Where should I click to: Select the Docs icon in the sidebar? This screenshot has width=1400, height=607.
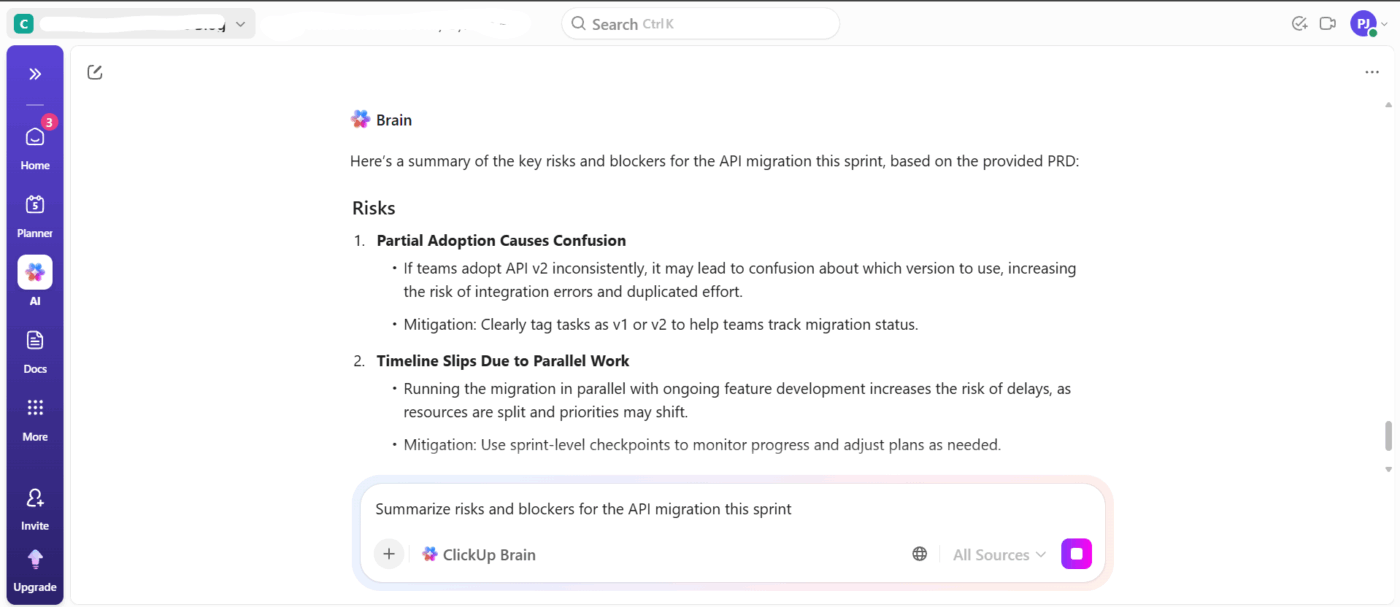click(x=34, y=340)
